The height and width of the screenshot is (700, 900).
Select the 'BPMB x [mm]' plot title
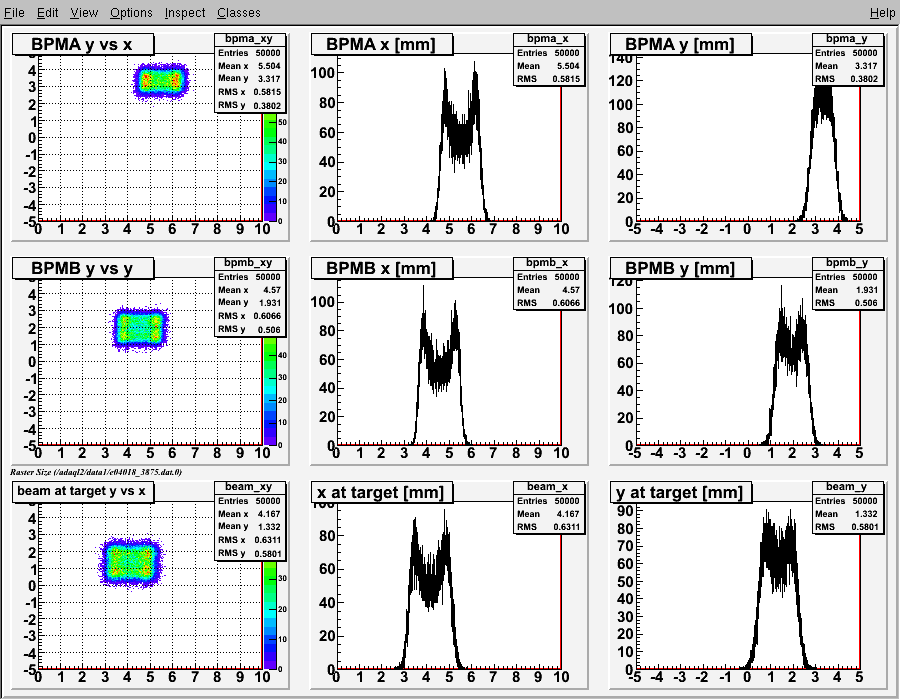click(x=381, y=269)
